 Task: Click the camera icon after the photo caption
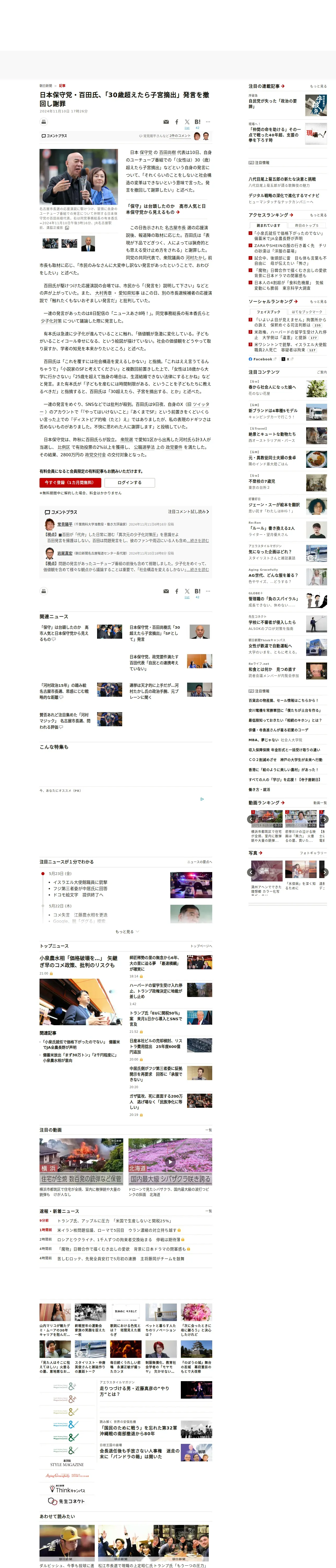point(66,228)
